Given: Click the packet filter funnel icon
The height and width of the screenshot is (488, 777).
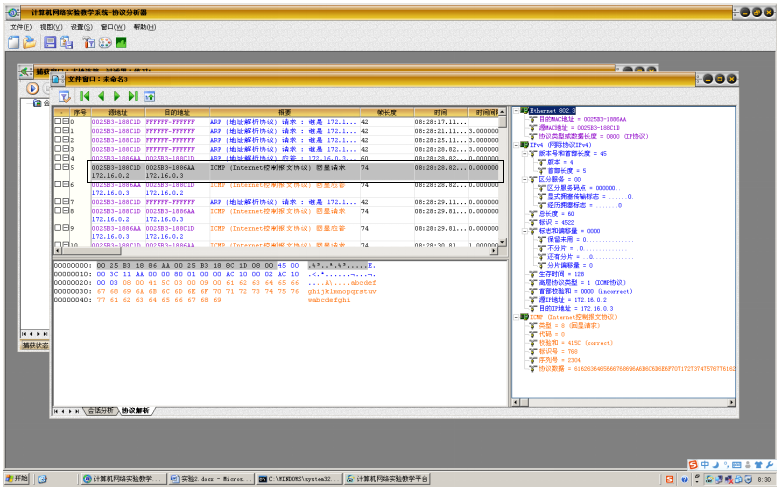Looking at the screenshot, I should point(64,96).
